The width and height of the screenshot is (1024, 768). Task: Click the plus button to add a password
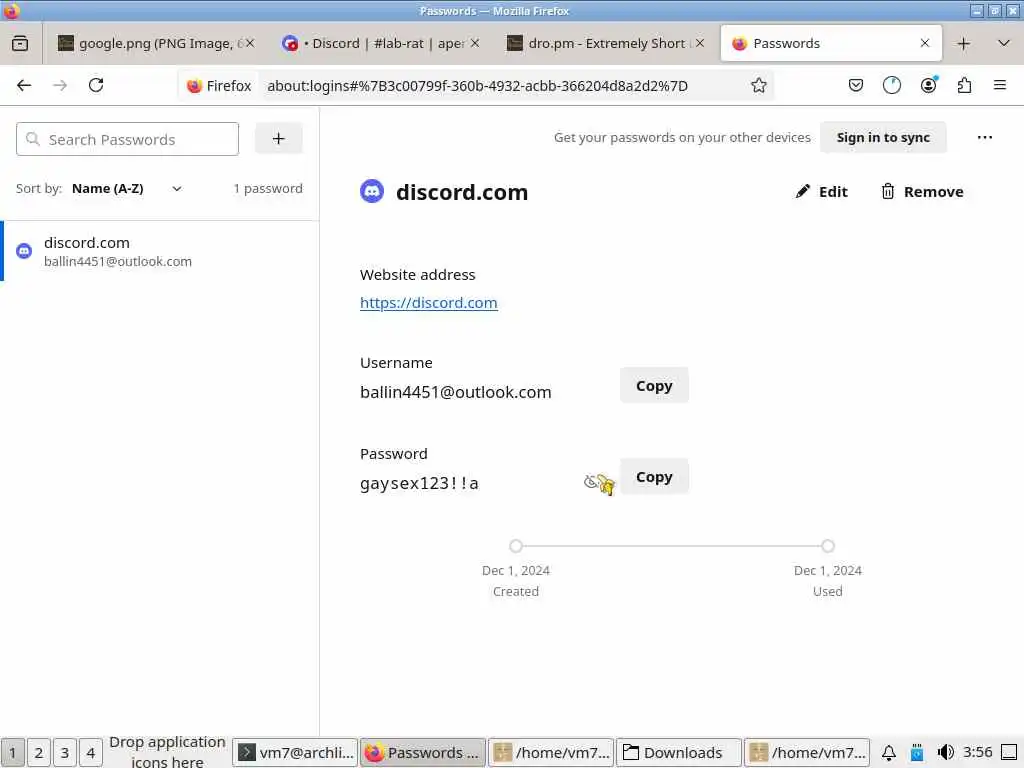tap(279, 138)
